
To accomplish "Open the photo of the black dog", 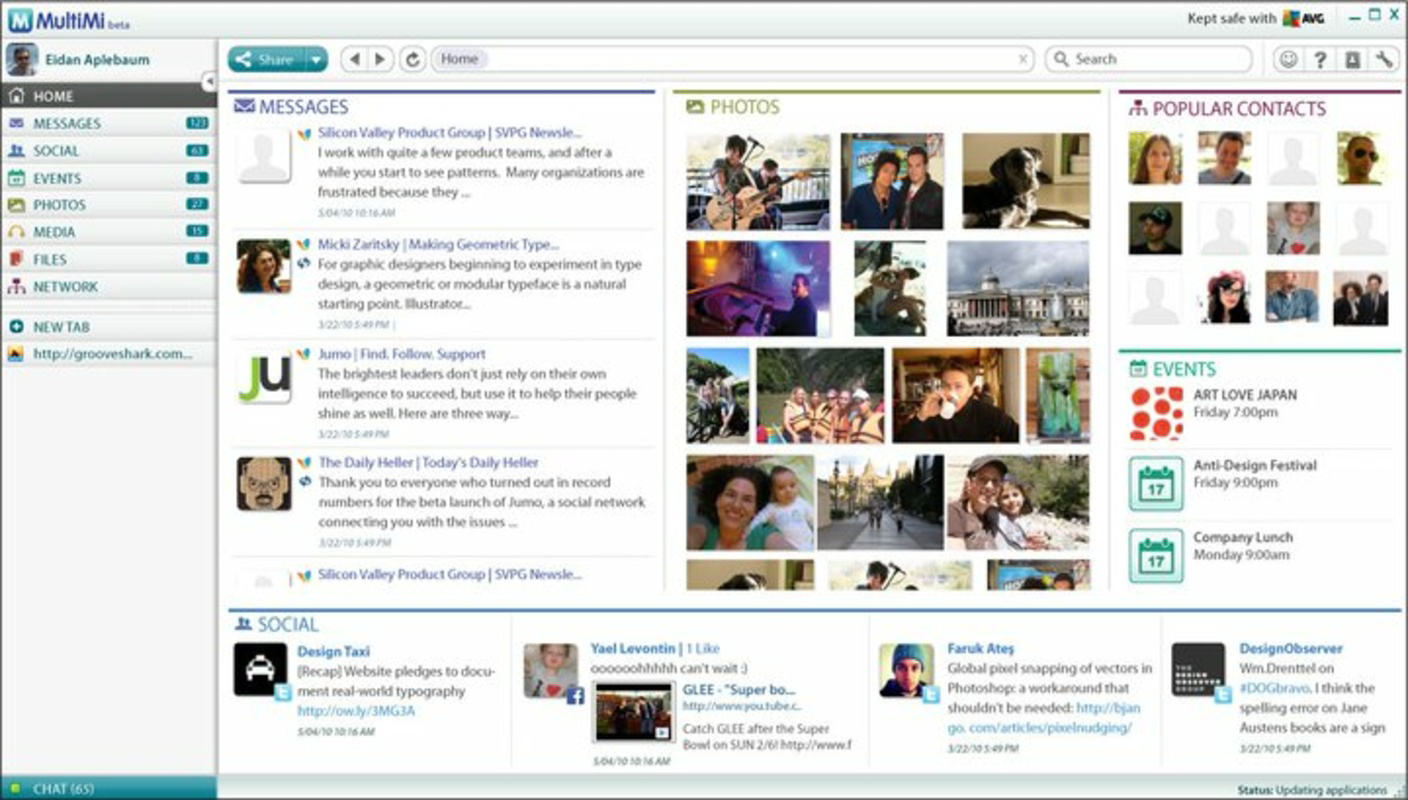I will [1025, 181].
